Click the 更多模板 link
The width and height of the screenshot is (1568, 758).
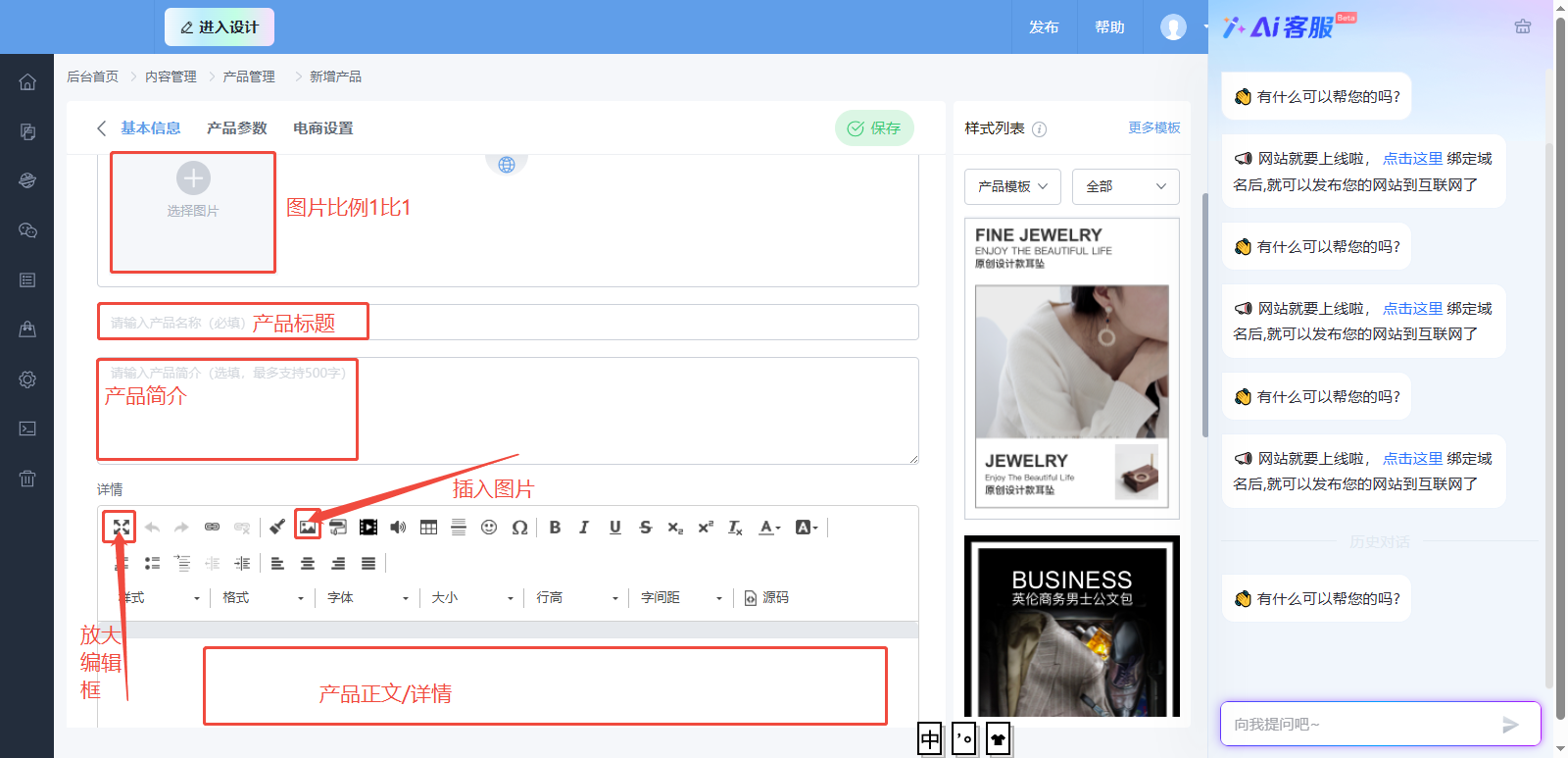click(1154, 128)
